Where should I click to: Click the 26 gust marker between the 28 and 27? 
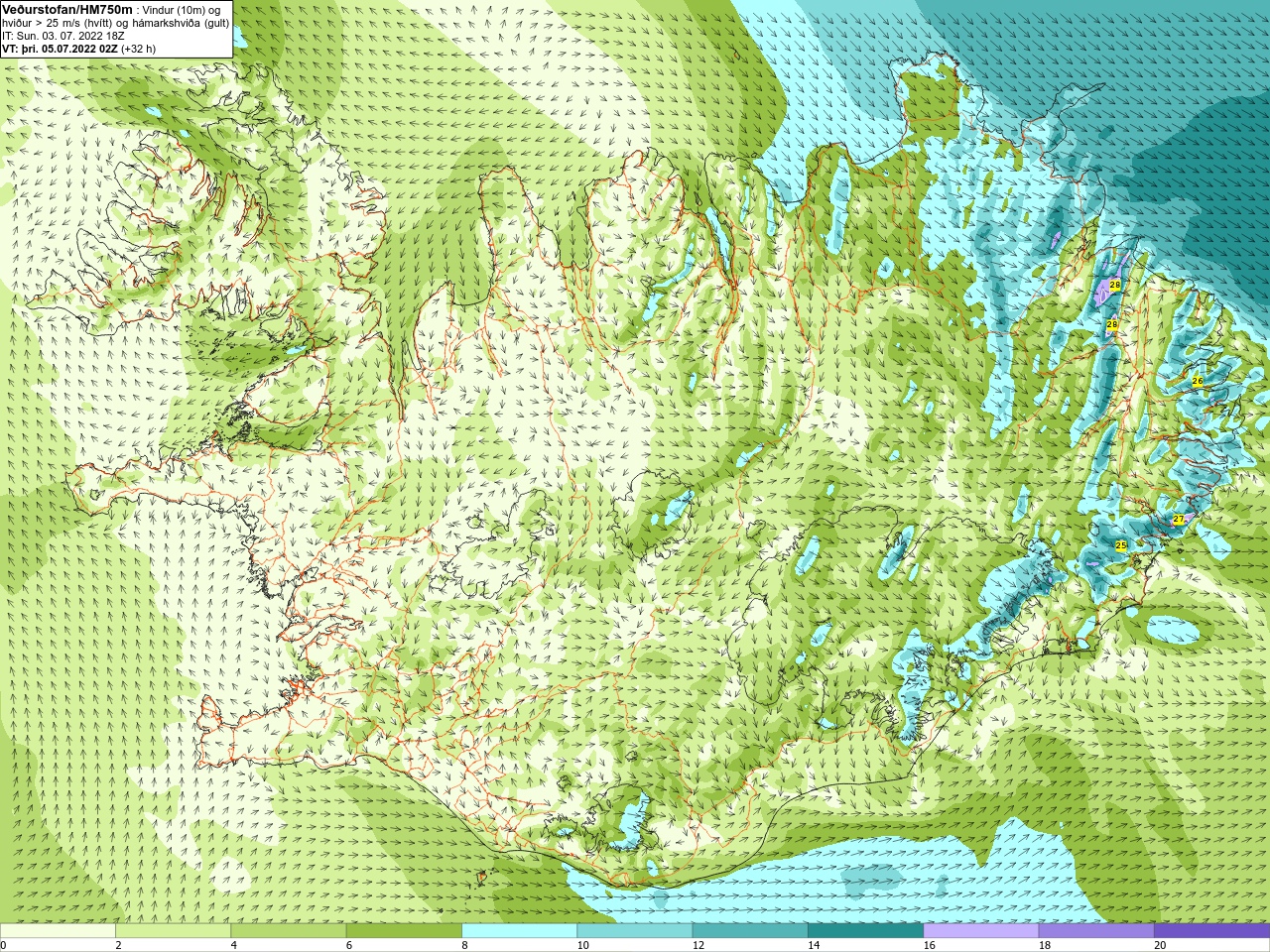tap(1198, 381)
